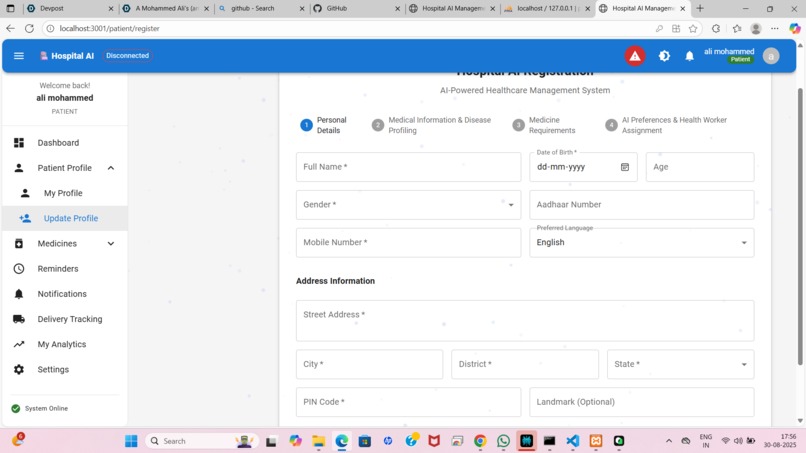Open Notifications in the sidebar
The image size is (806, 453).
coord(65,294)
